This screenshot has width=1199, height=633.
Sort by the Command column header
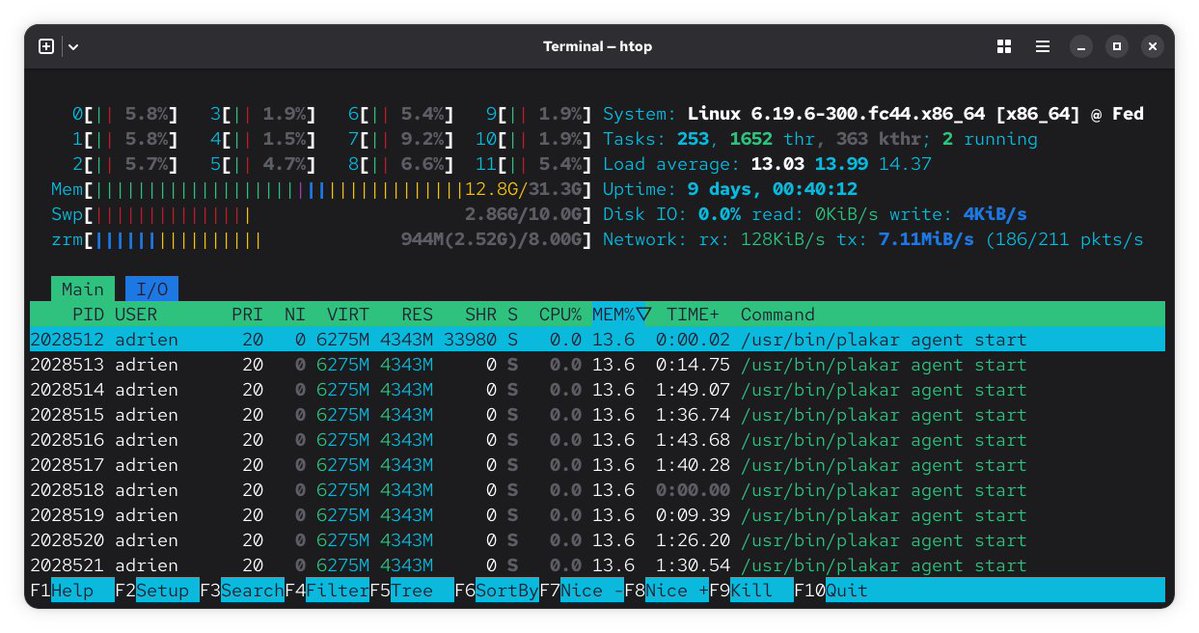[x=778, y=314]
